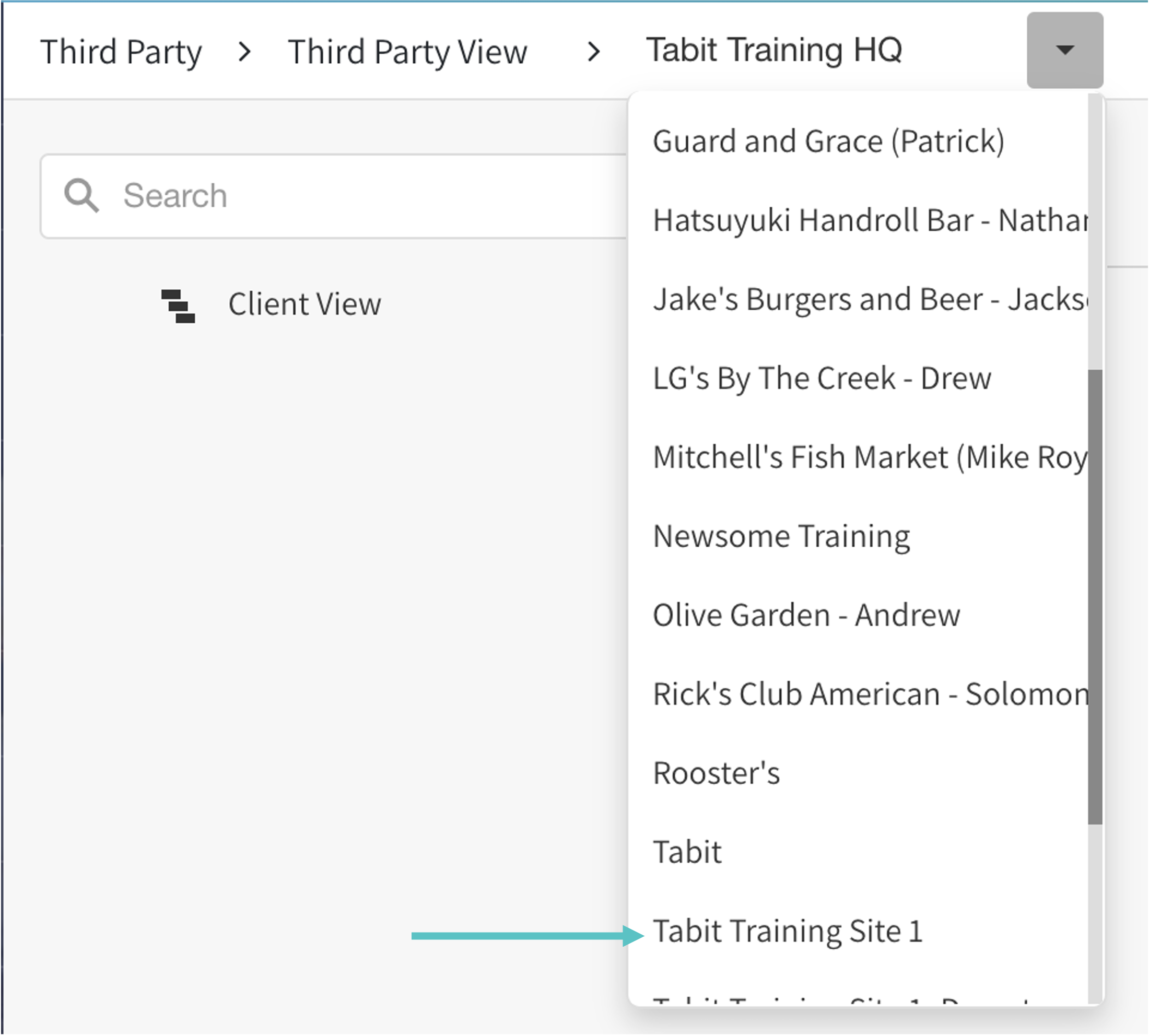The width and height of the screenshot is (1149, 1036).
Task: Switch to Olive Garden - Andrew
Action: (806, 615)
